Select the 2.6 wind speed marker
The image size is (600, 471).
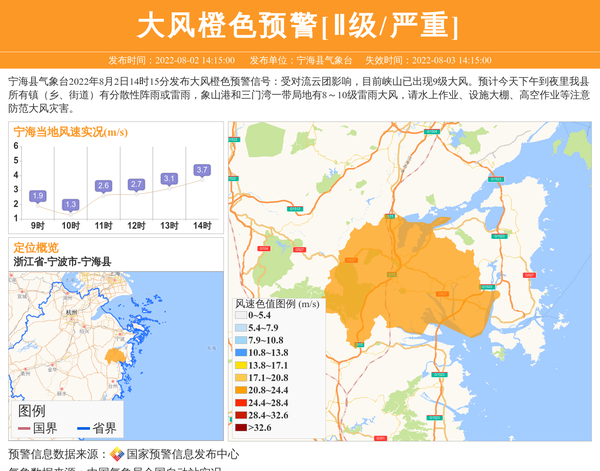(x=103, y=185)
